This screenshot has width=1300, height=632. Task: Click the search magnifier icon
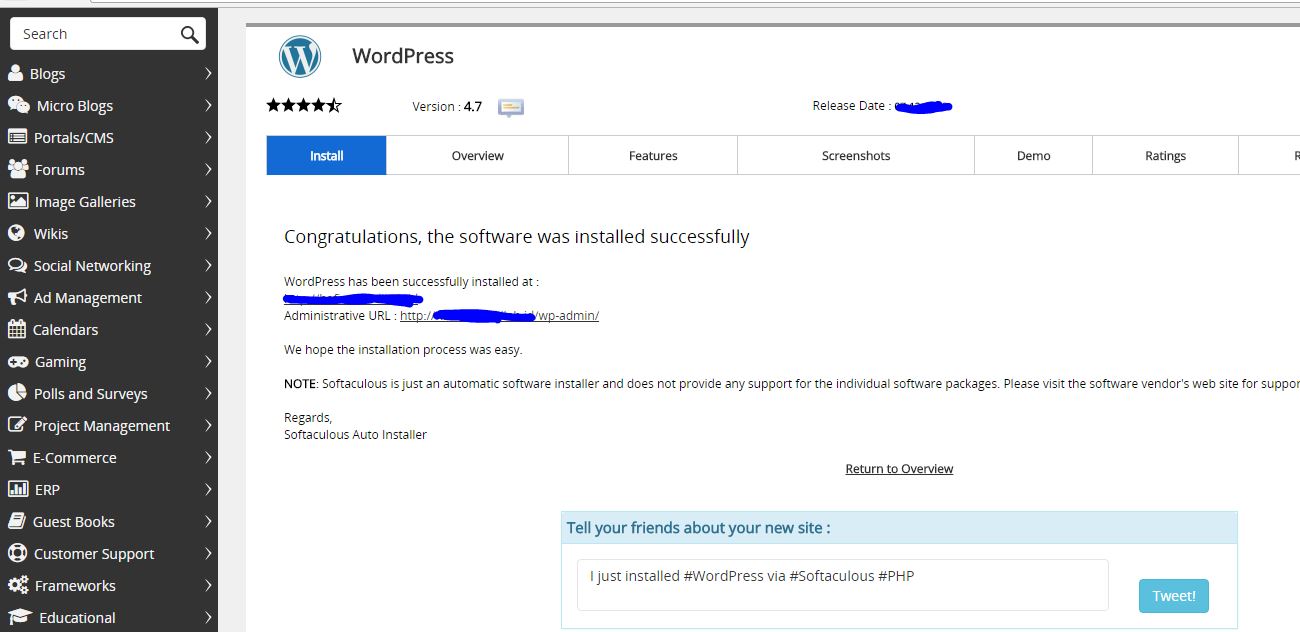(189, 34)
